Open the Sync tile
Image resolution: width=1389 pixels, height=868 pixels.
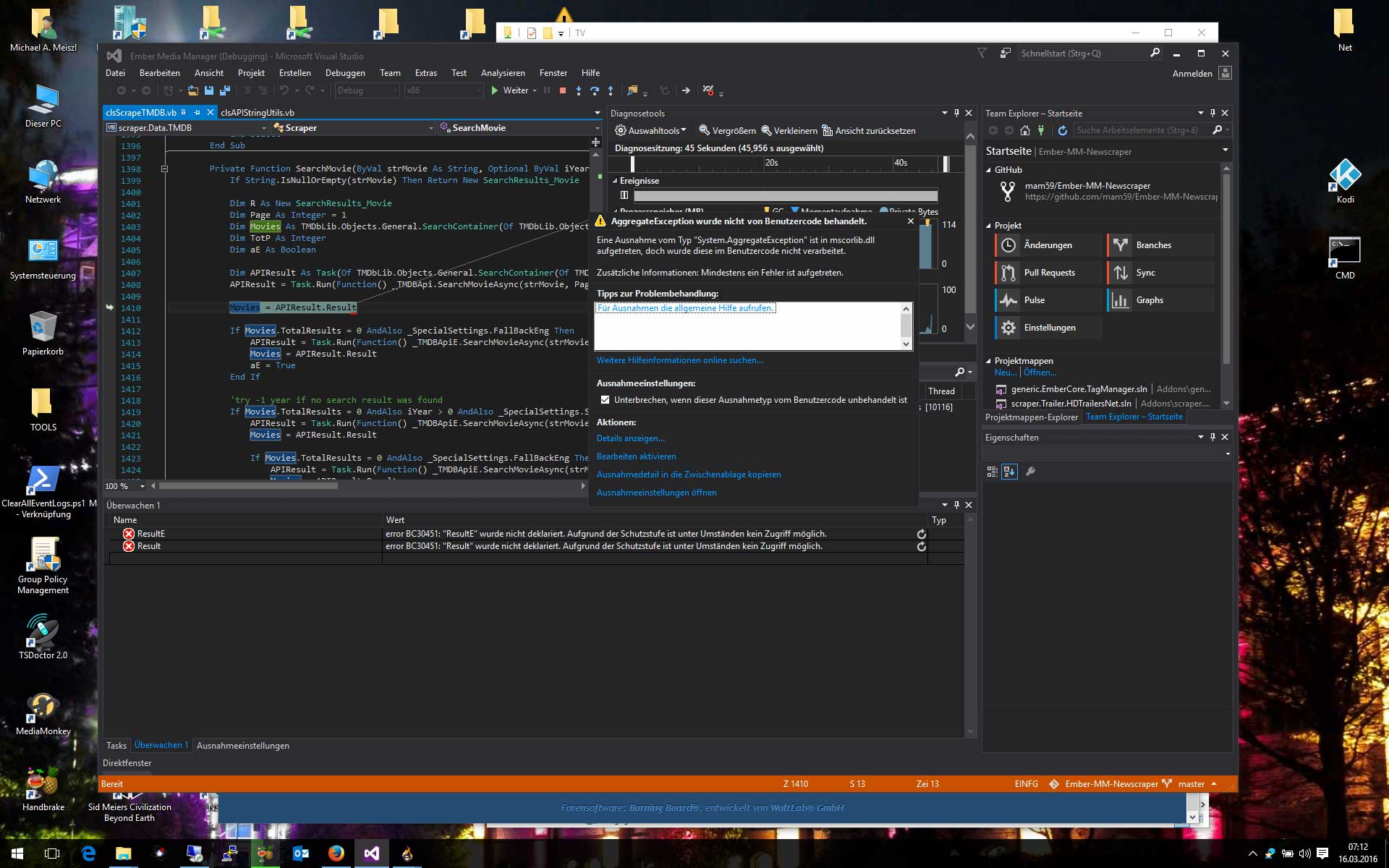tap(1160, 273)
